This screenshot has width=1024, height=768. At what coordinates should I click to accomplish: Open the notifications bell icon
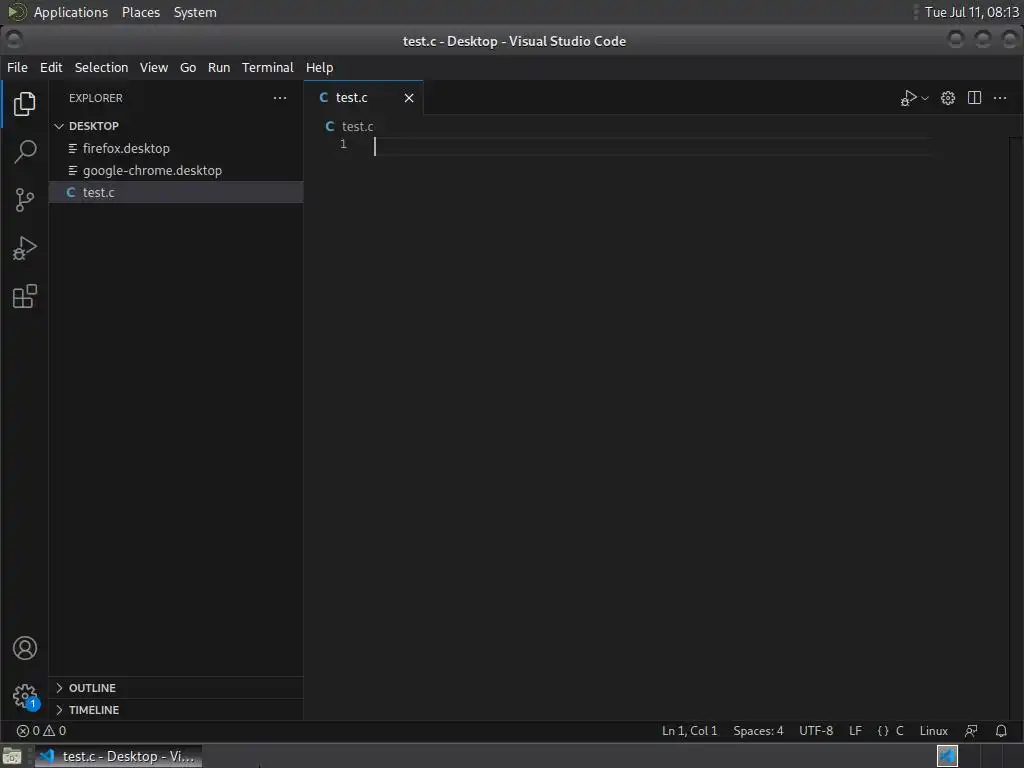pyautogui.click(x=1000, y=731)
